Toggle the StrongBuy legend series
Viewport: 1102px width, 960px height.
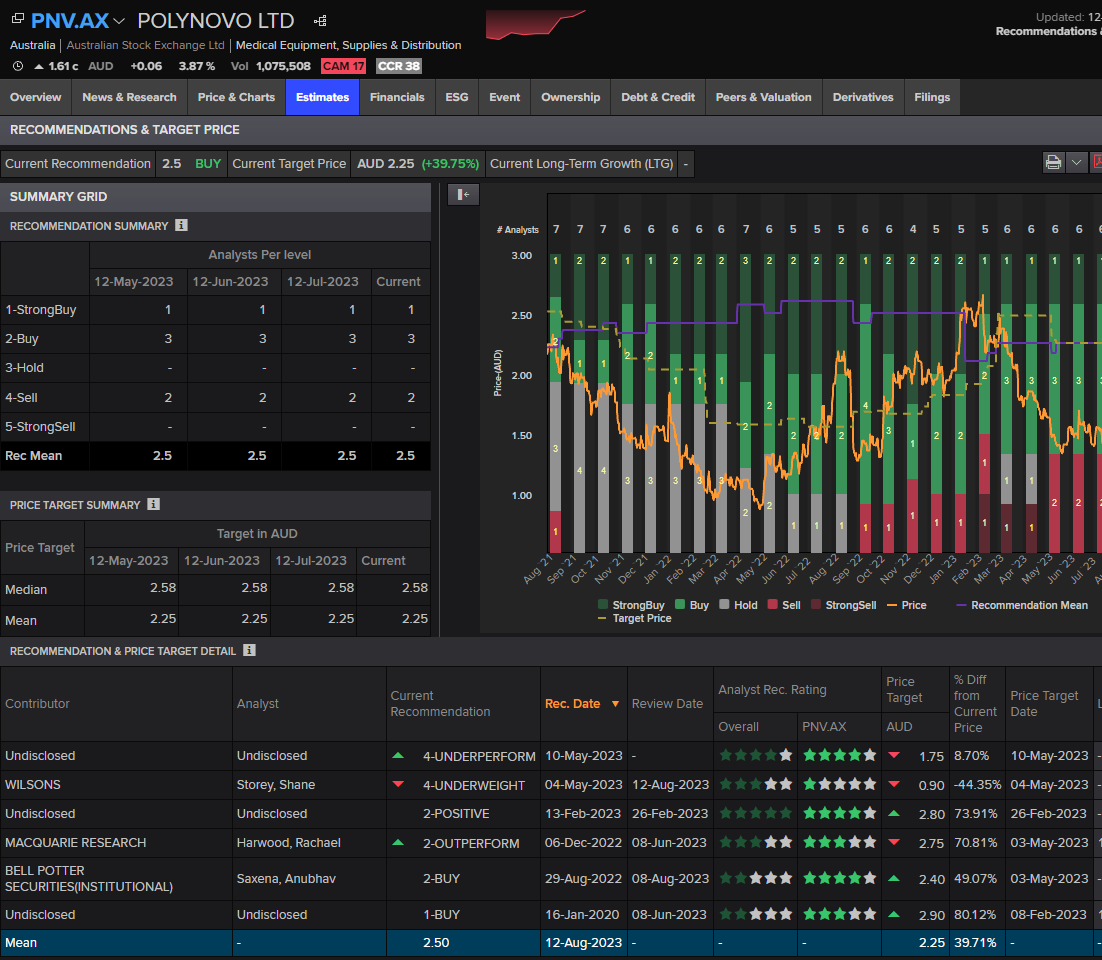pos(630,605)
